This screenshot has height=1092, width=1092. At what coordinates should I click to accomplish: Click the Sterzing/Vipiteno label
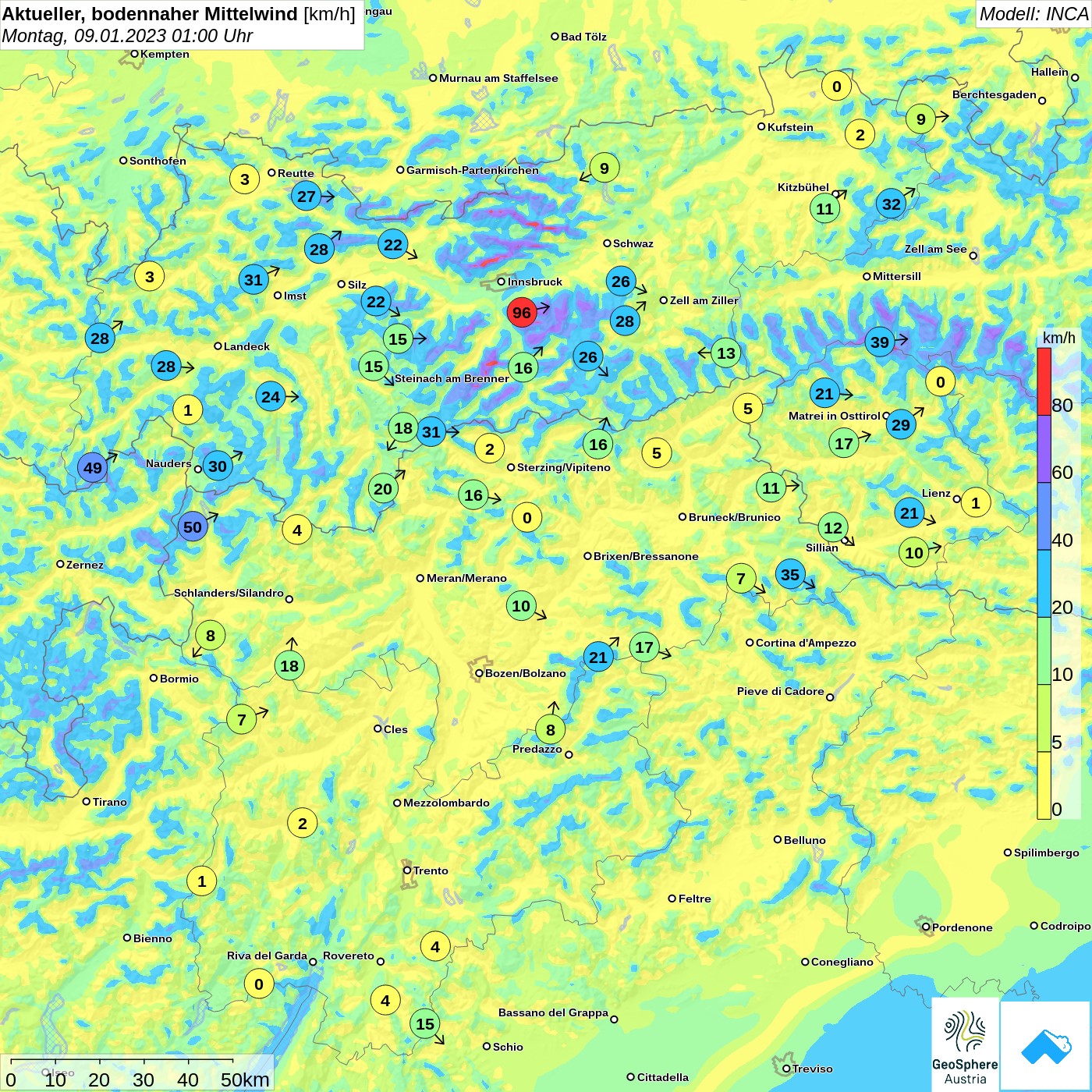click(x=564, y=467)
